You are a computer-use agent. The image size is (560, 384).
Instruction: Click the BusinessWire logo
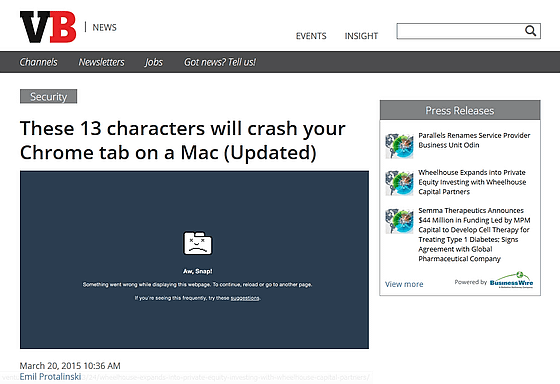pos(511,280)
